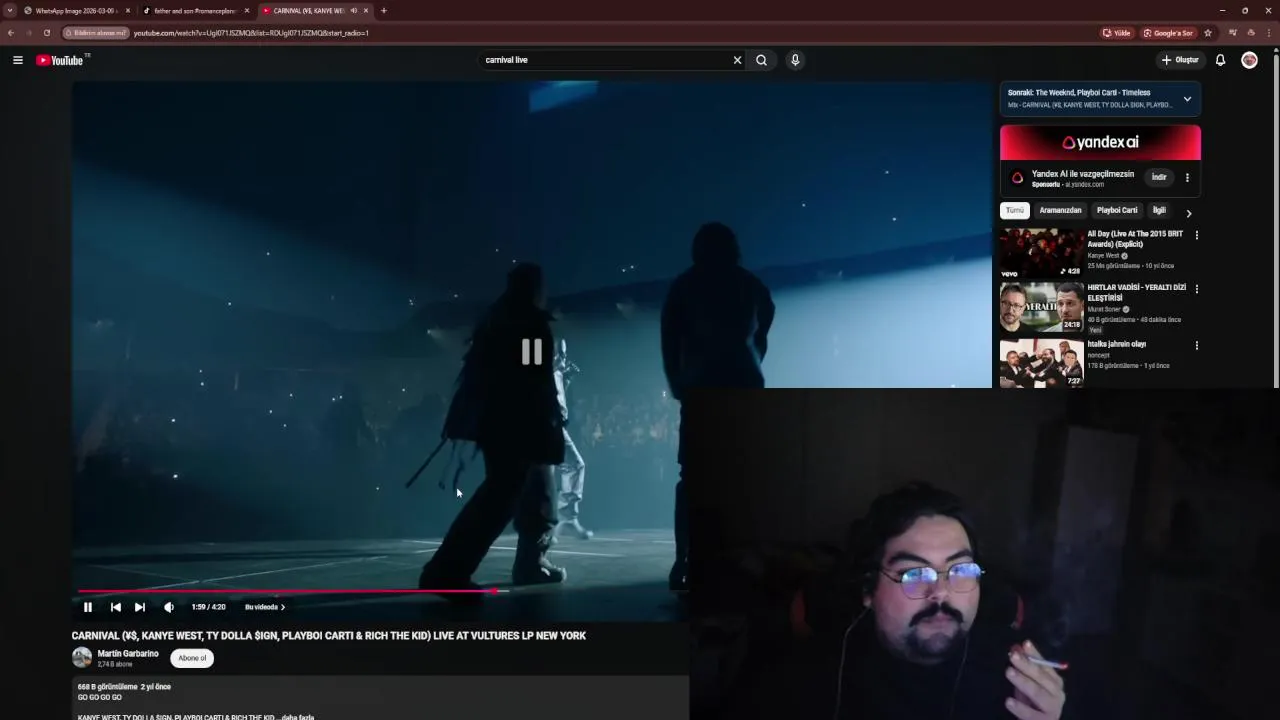Skip to the next video in the player
This screenshot has height=720, width=1280.
point(140,607)
